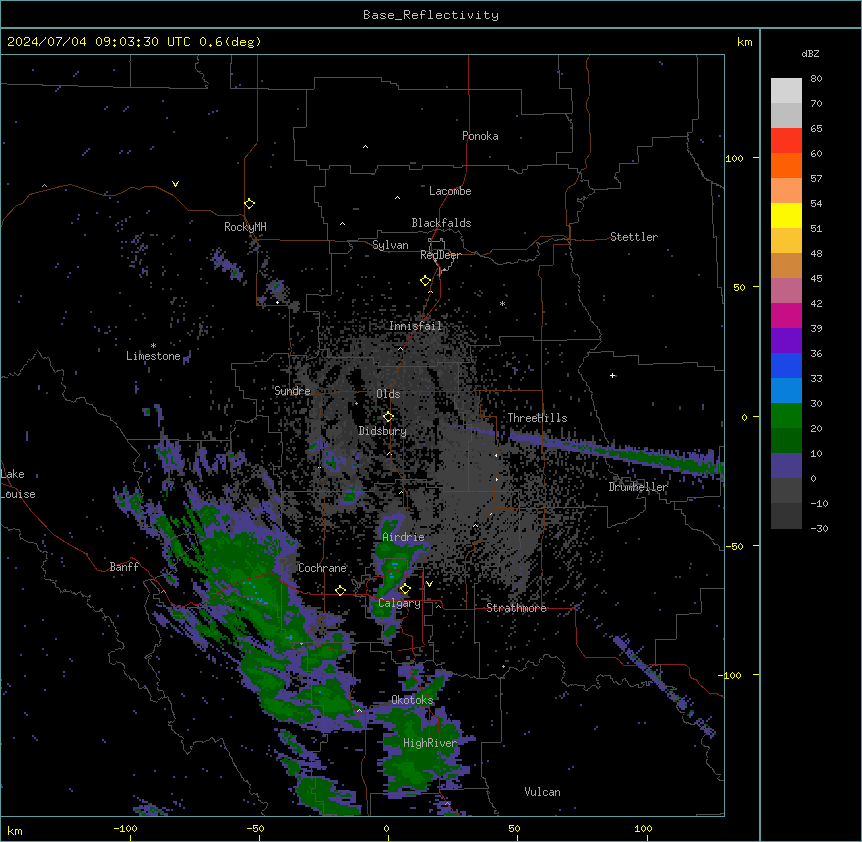Pick the orange 57-60 dBZ legend swatch
862x842 pixels.
pyautogui.click(x=786, y=165)
